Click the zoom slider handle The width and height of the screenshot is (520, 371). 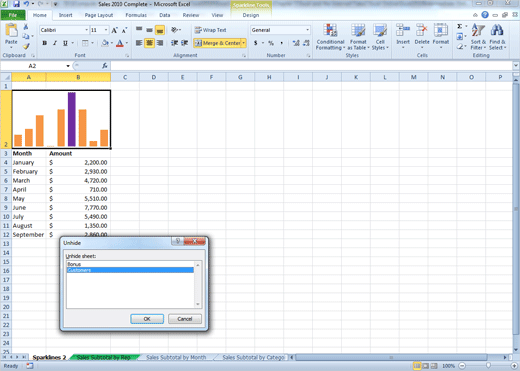[x=488, y=366]
